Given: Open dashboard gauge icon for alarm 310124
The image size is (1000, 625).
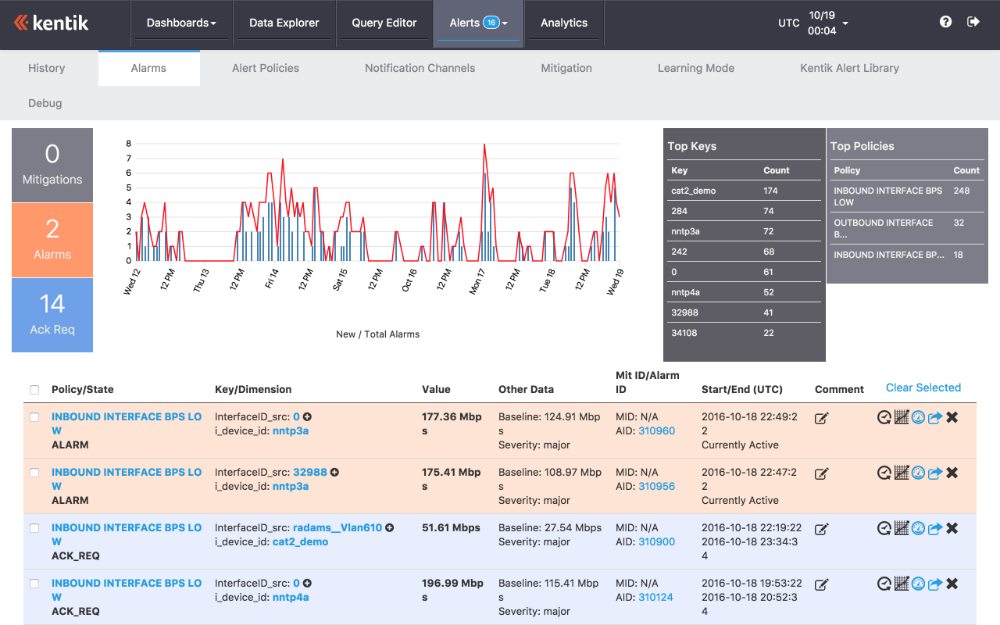Looking at the screenshot, I should coord(918,584).
